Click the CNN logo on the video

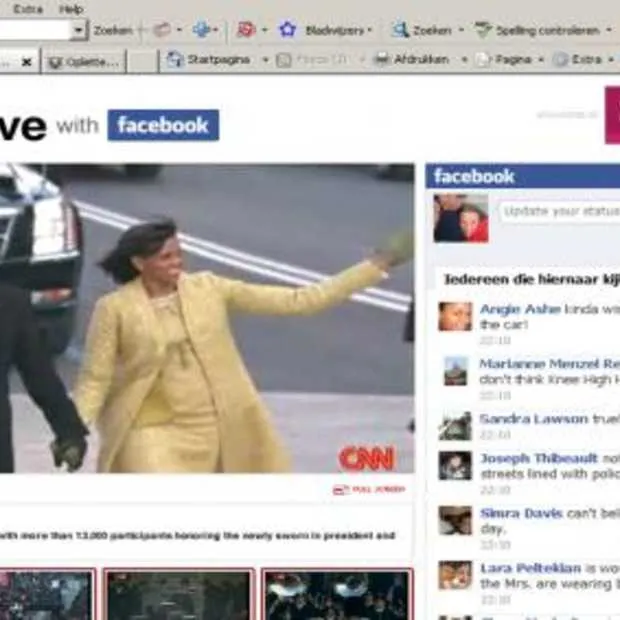click(367, 458)
